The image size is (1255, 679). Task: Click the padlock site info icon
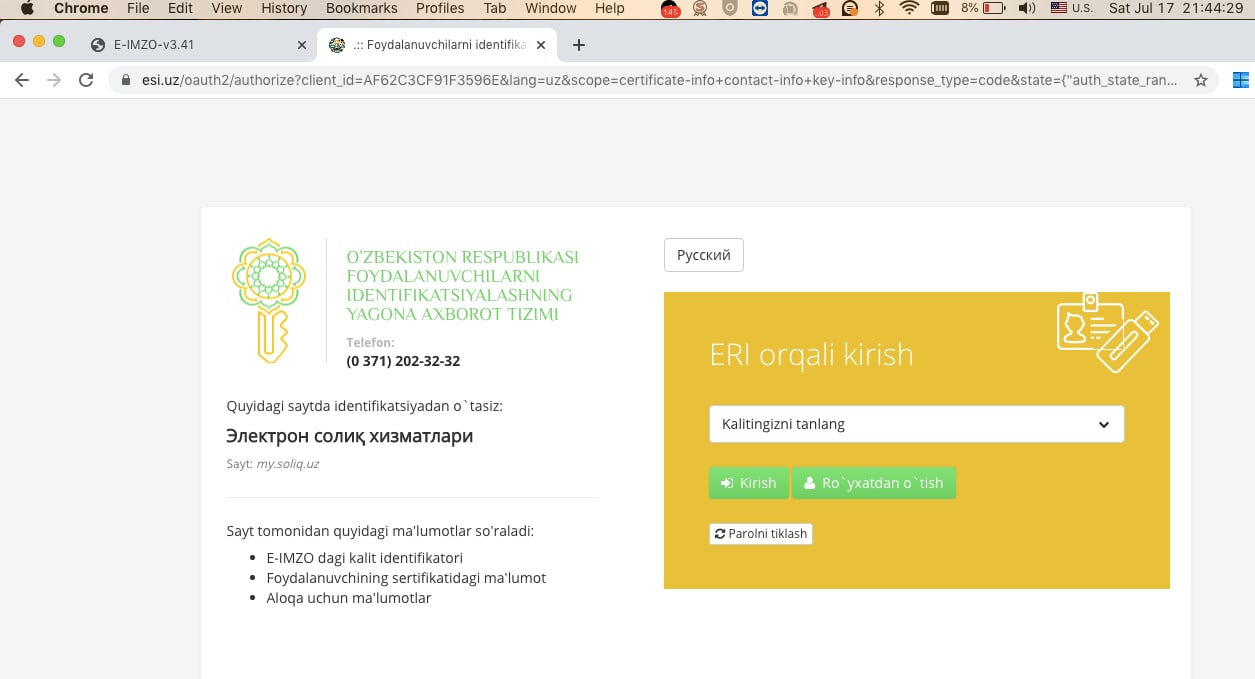click(x=126, y=81)
